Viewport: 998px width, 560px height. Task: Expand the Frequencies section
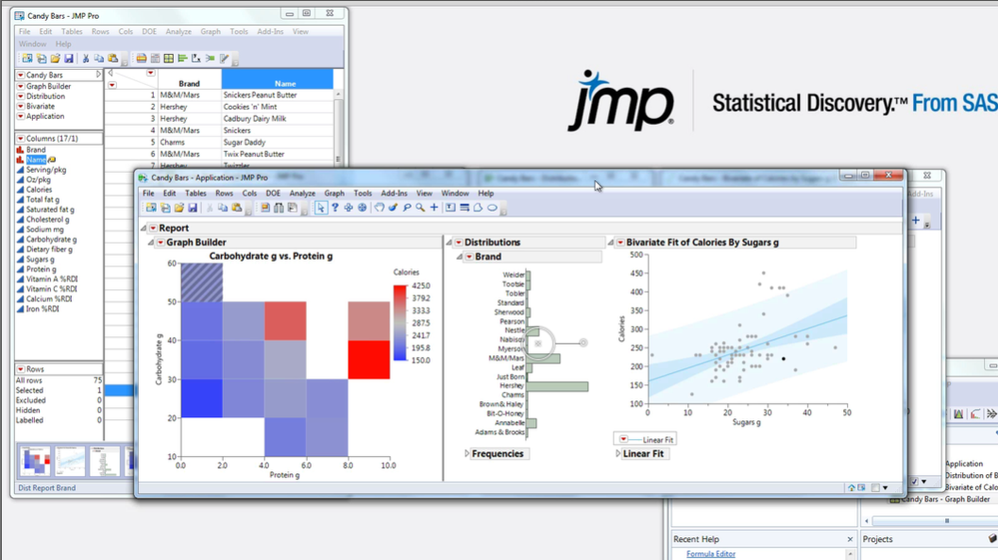(467, 454)
